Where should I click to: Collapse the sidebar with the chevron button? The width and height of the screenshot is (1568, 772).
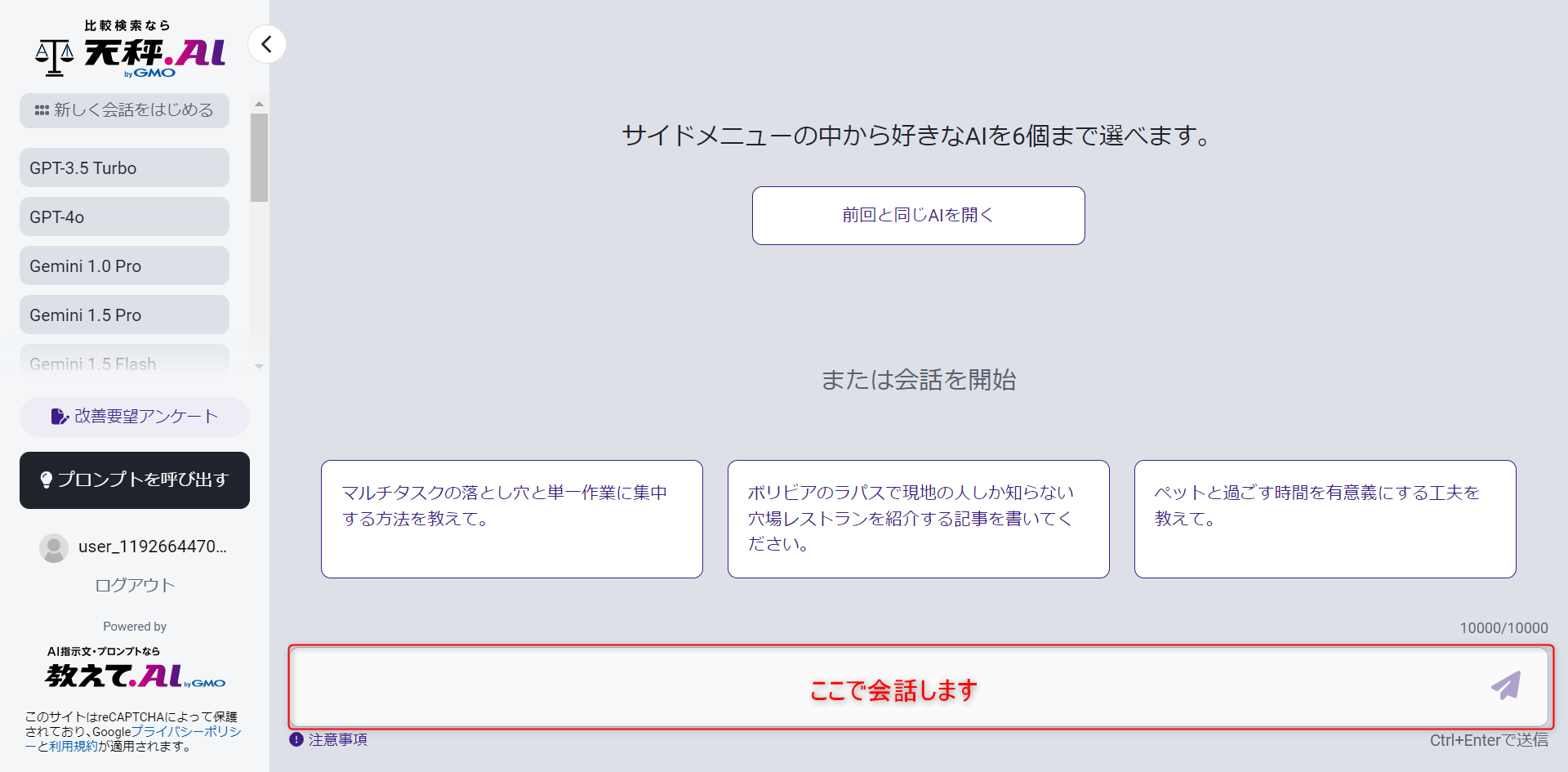click(x=267, y=44)
